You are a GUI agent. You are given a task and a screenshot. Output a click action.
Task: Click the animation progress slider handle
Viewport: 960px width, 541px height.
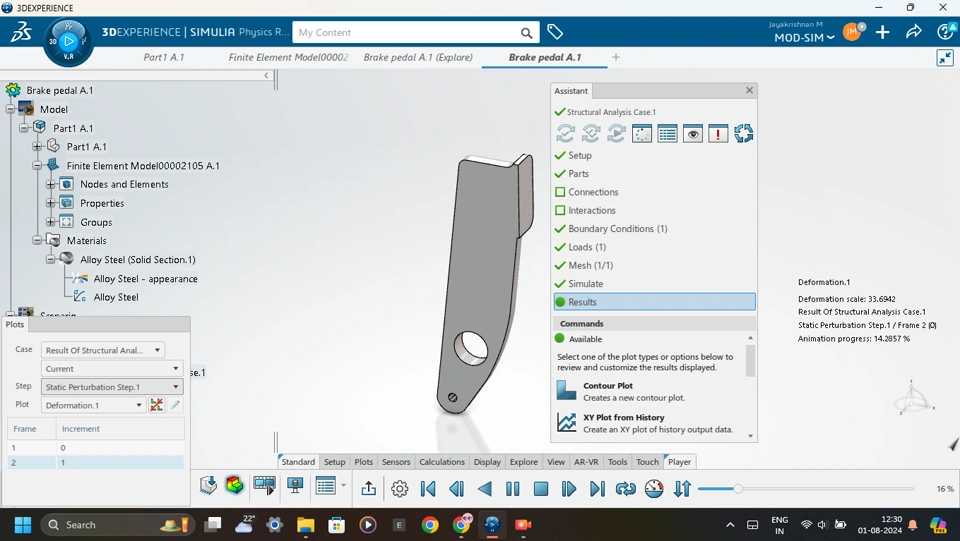[738, 489]
